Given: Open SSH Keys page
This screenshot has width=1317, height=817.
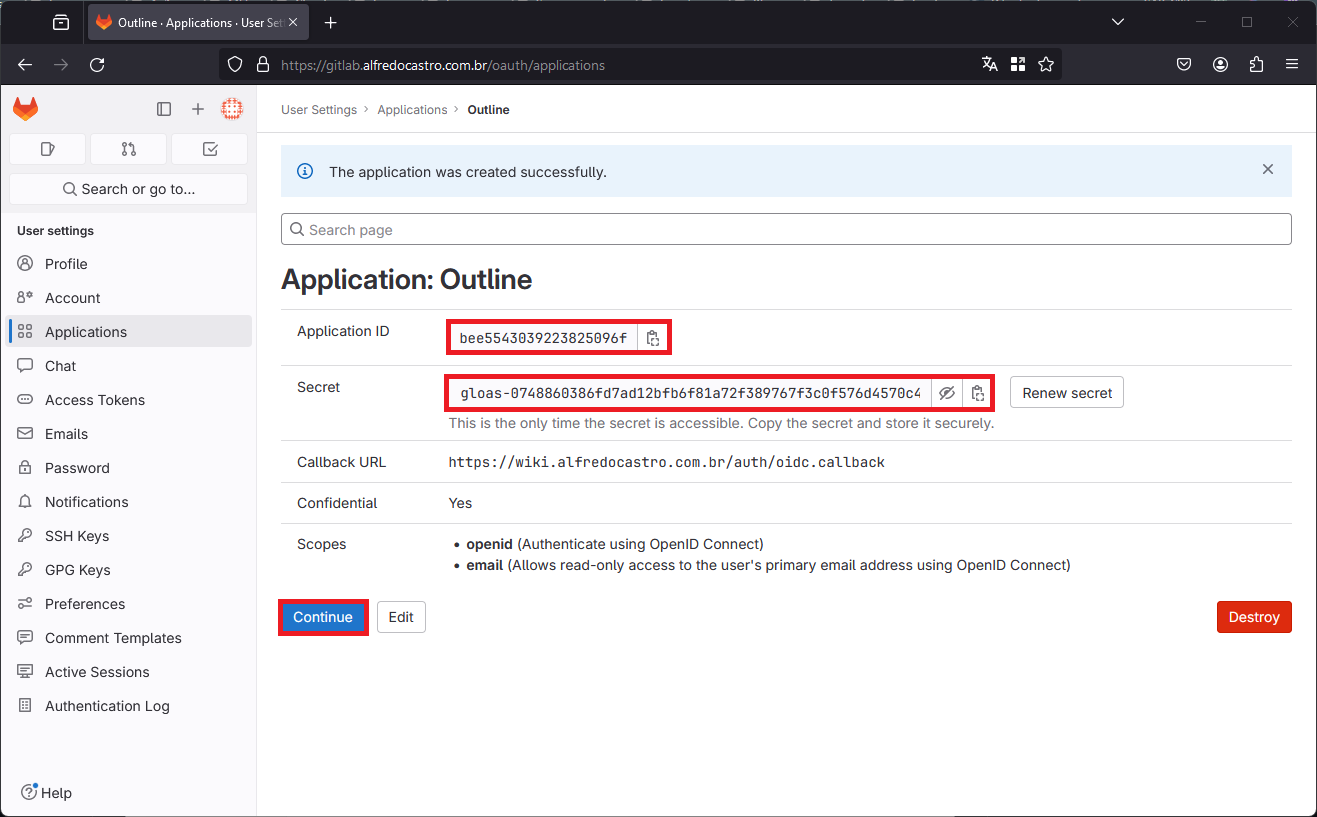Looking at the screenshot, I should tap(130, 536).
